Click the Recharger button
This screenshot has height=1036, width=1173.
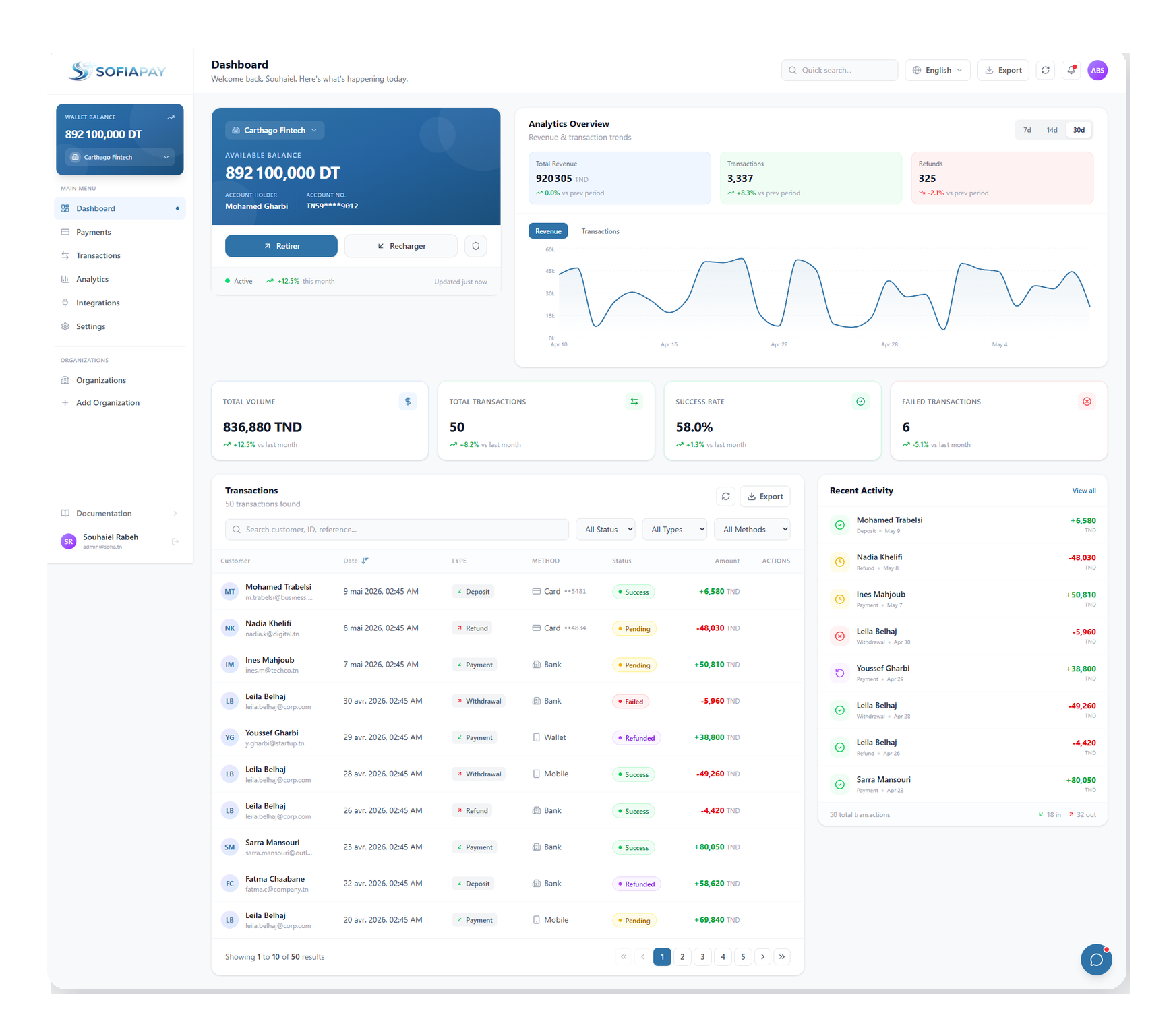point(401,246)
